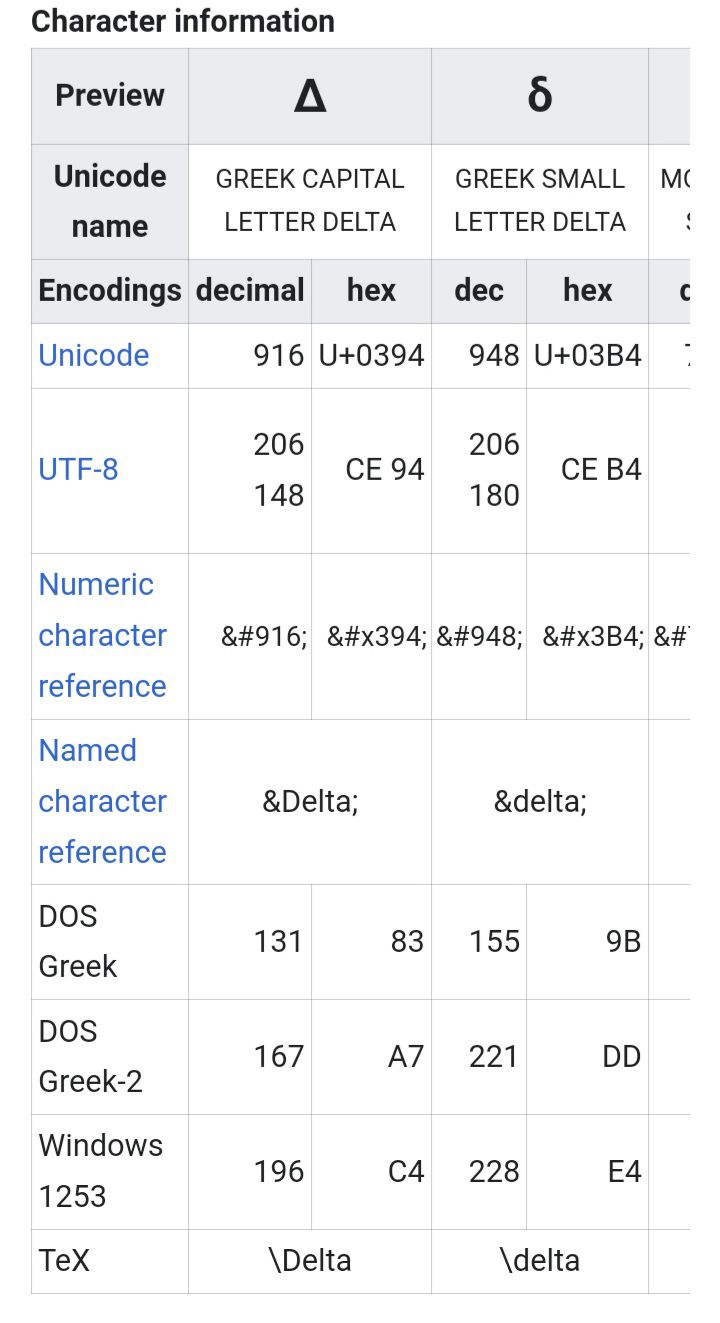Click the small delta preview glyph
This screenshot has height=1323, width=720.
pos(539,96)
